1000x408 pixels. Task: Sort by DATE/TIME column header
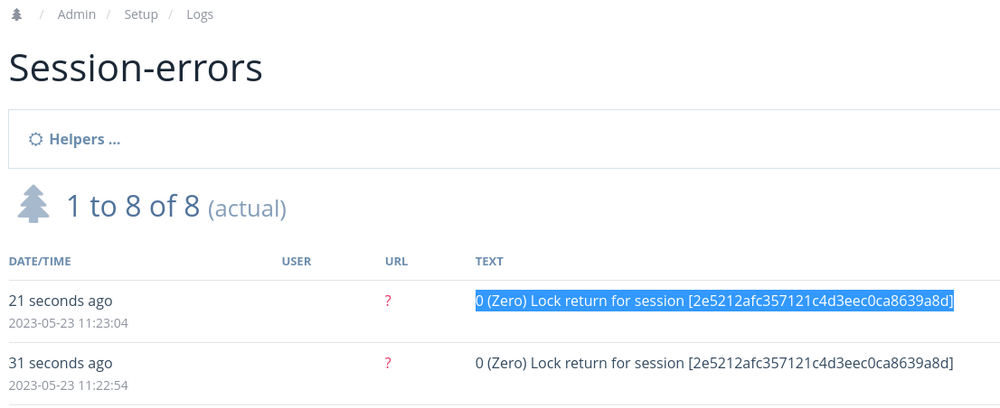tap(40, 261)
